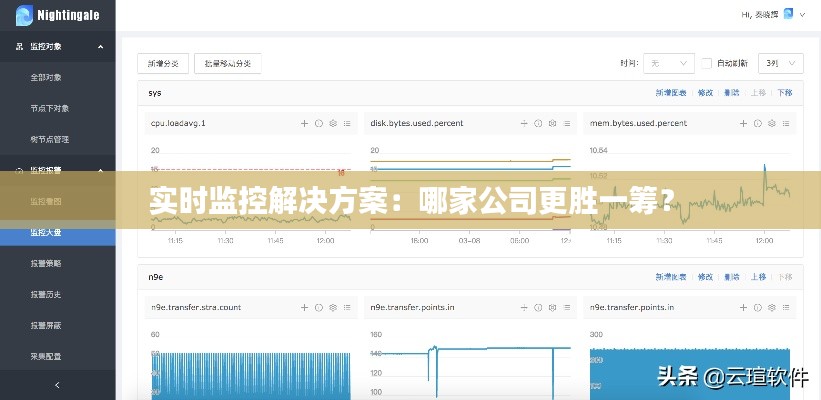Open 报警屏蔽 in the sidebar
This screenshot has width=821, height=400.
click(46, 325)
